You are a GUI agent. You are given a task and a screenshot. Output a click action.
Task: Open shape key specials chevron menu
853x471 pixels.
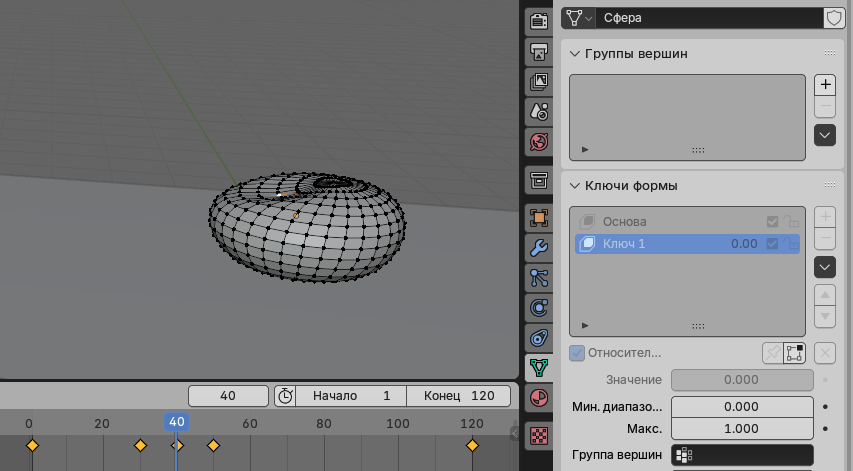[x=825, y=268]
